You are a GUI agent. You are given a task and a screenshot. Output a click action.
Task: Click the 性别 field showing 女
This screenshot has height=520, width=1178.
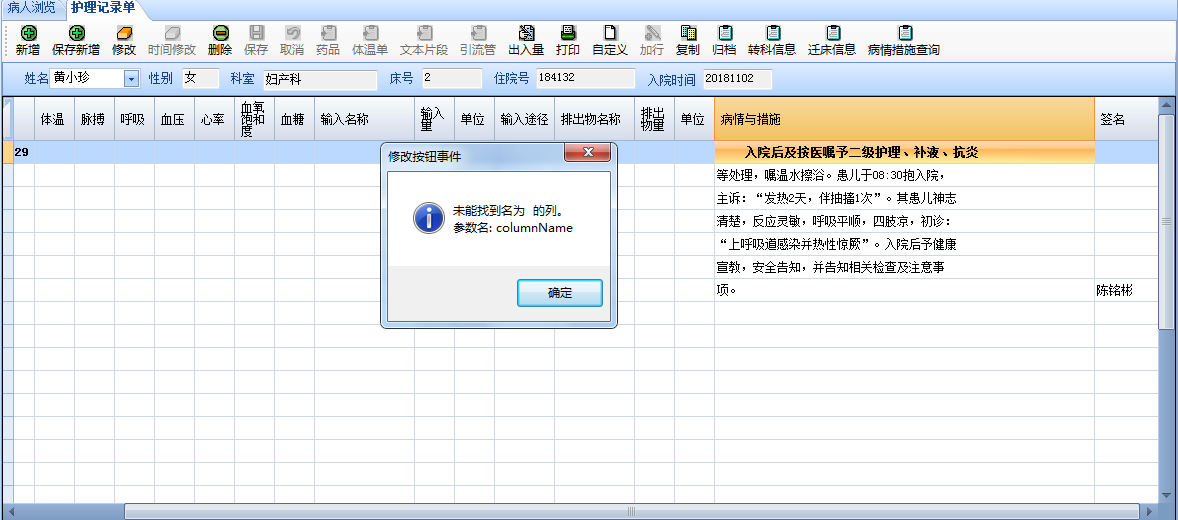click(201, 79)
